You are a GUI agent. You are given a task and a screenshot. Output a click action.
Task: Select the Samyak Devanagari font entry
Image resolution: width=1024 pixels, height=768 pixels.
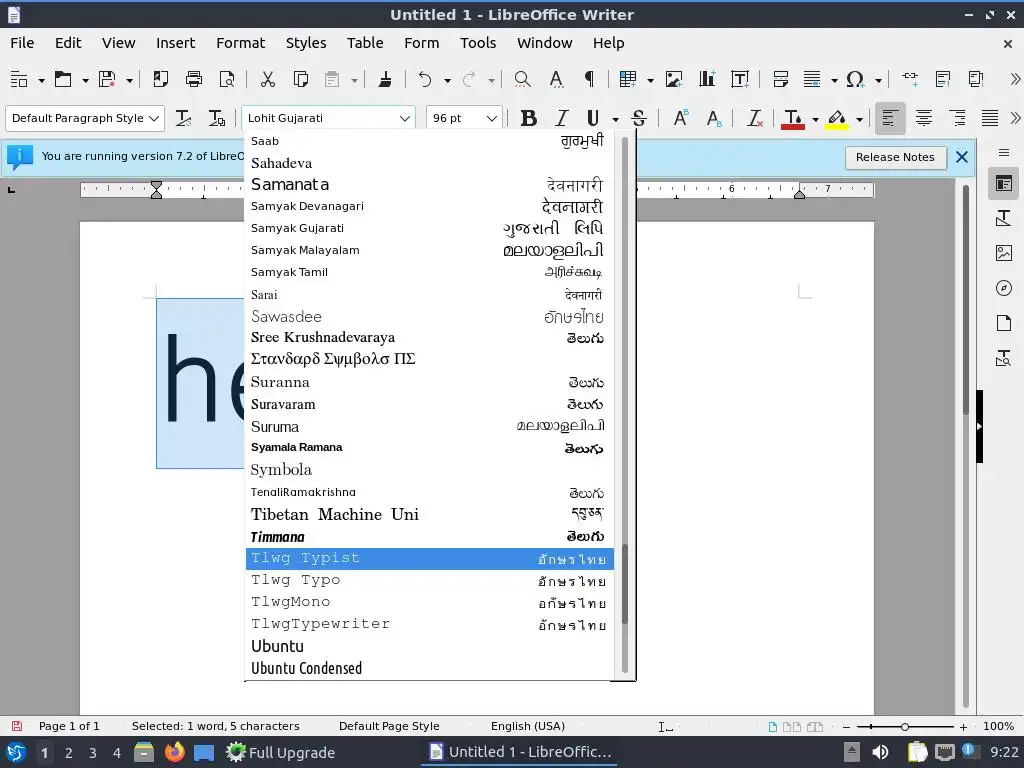point(429,206)
